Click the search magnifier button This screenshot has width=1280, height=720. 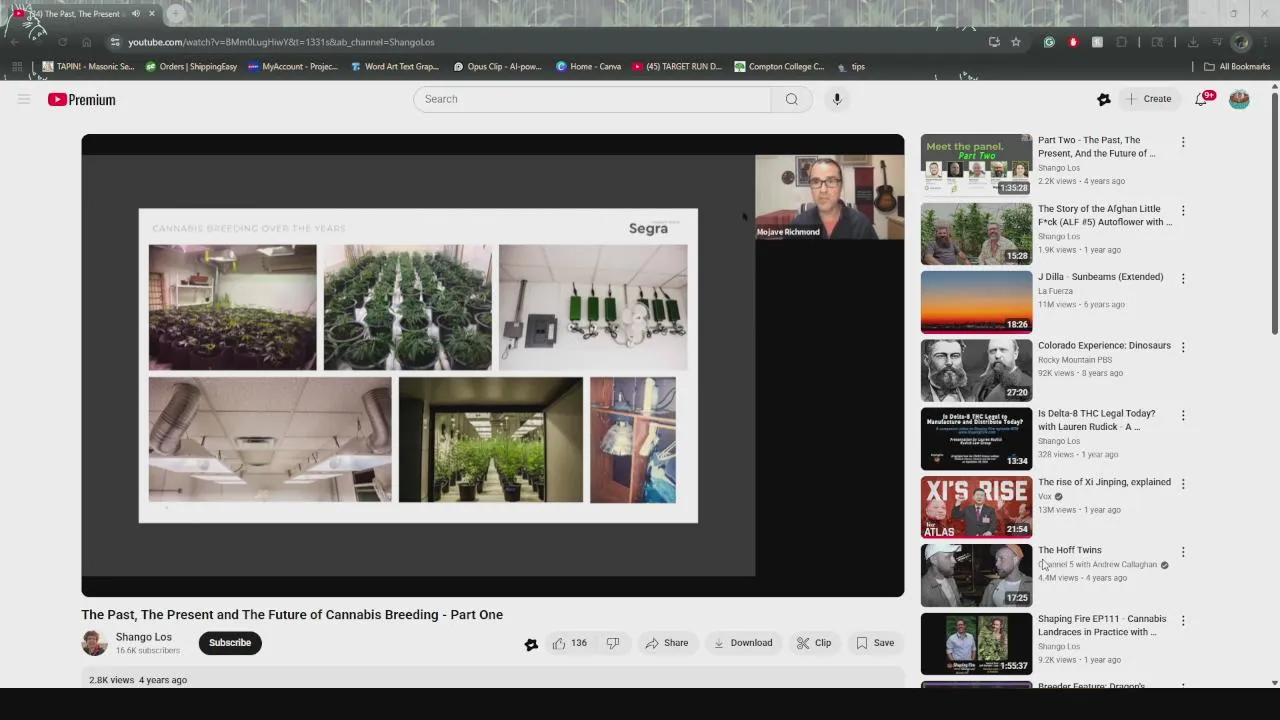pos(792,99)
